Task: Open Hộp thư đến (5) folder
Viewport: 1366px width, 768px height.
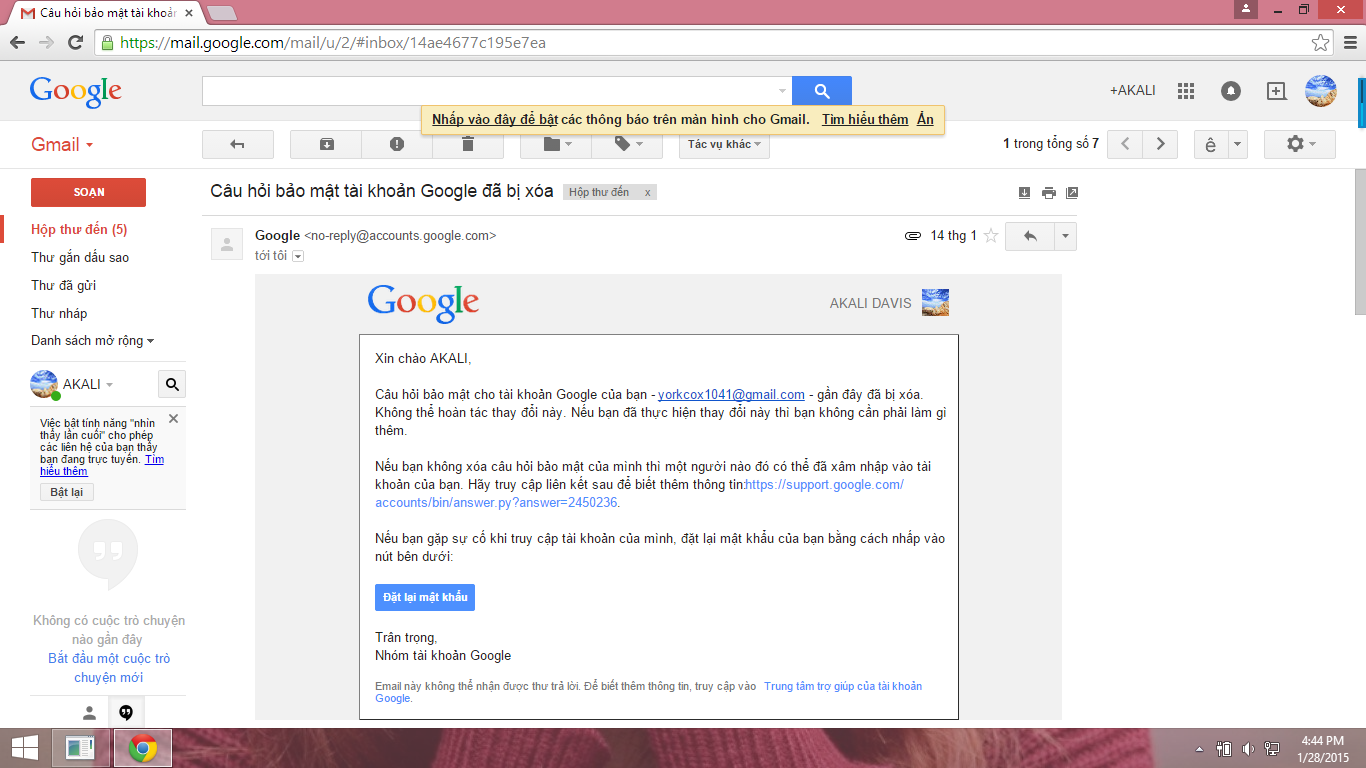Action: coord(79,229)
